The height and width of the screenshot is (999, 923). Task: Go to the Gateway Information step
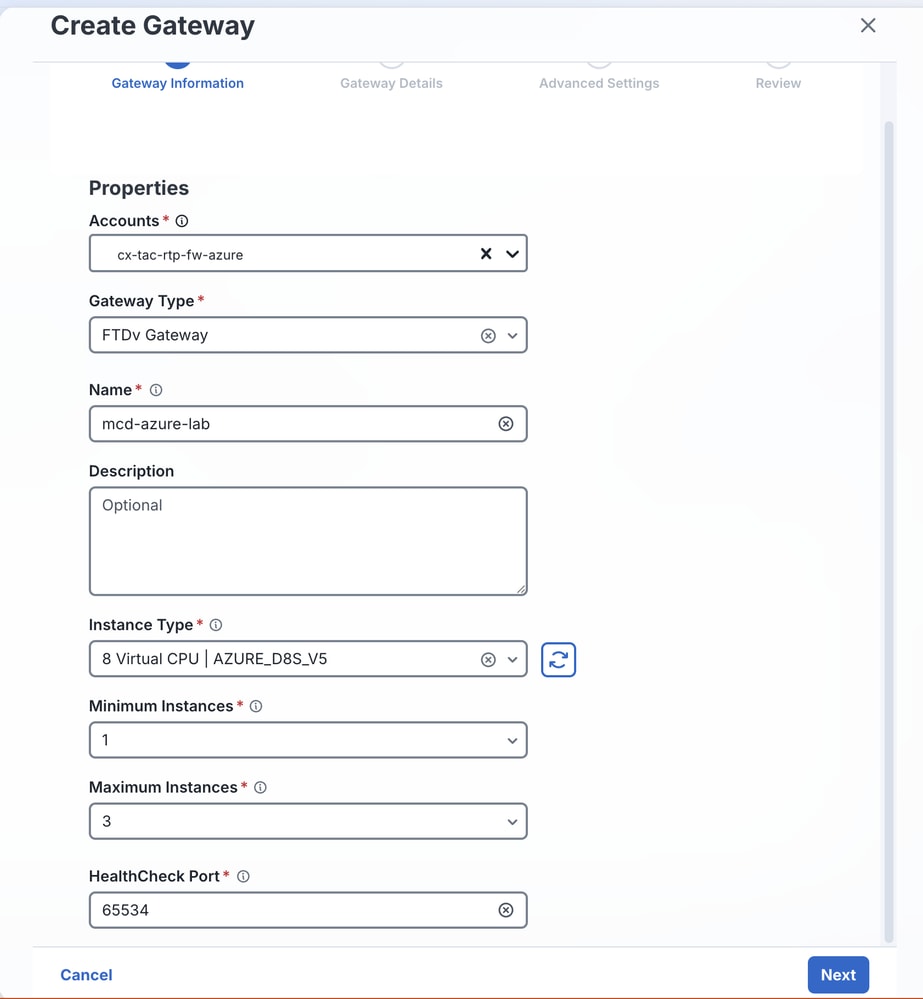point(178,83)
